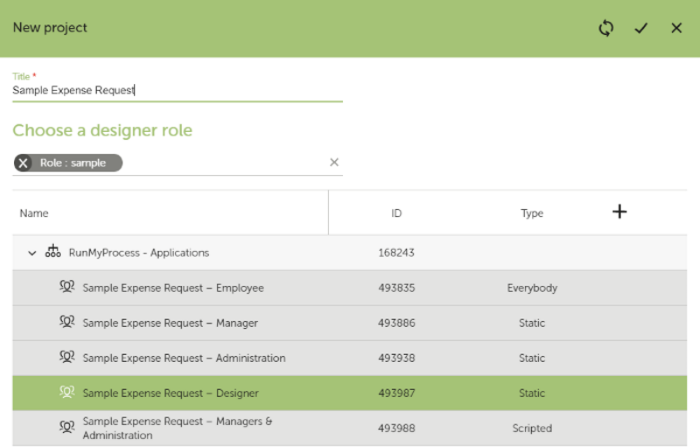Click the role filter search field

coord(223,163)
